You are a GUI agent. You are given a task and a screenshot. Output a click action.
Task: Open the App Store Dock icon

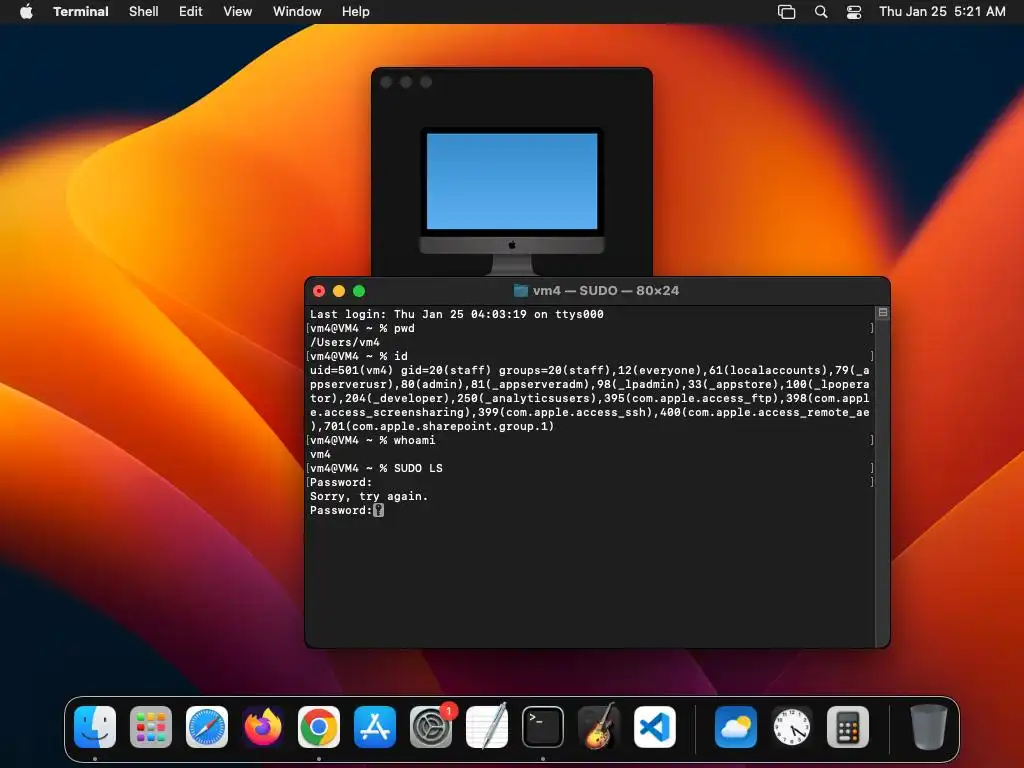[375, 727]
